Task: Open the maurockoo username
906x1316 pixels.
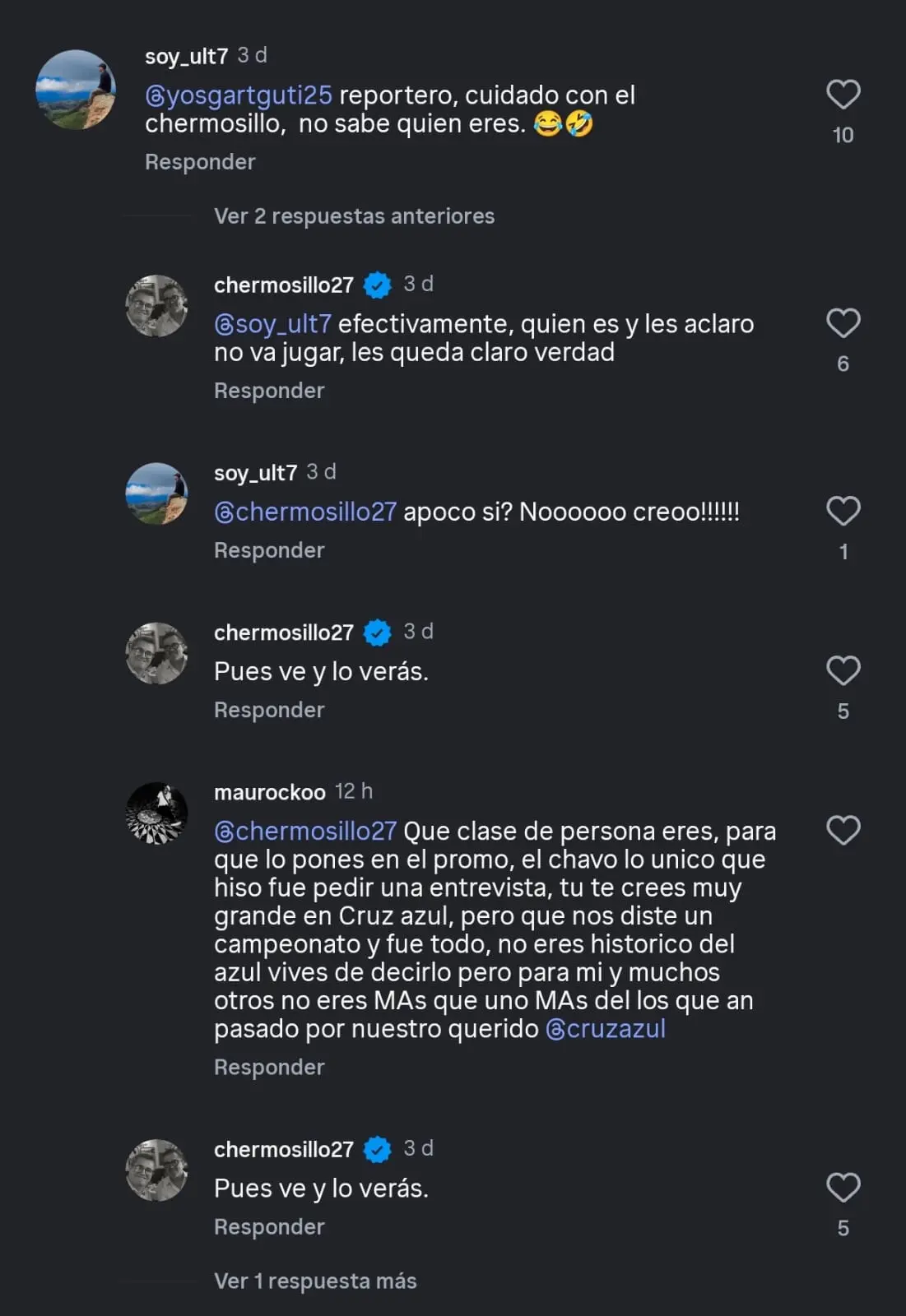Action: pos(270,792)
